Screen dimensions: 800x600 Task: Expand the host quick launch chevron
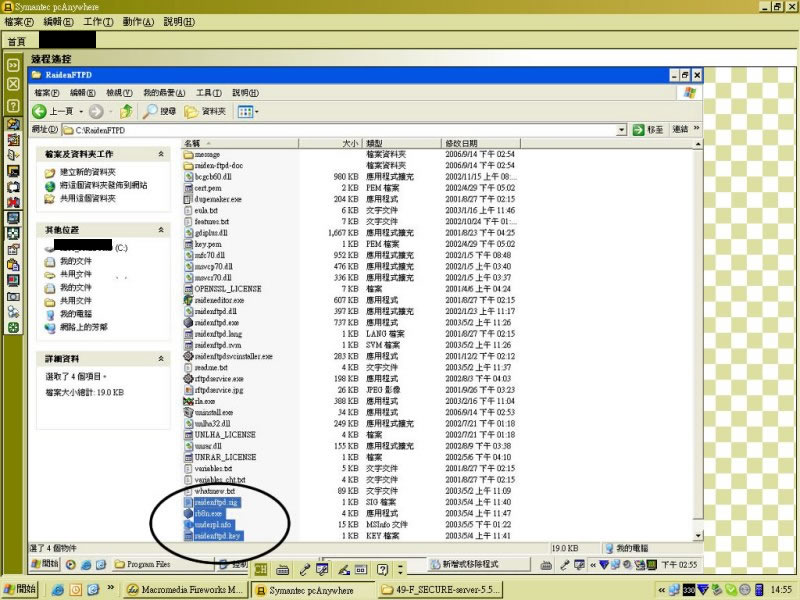point(110,588)
